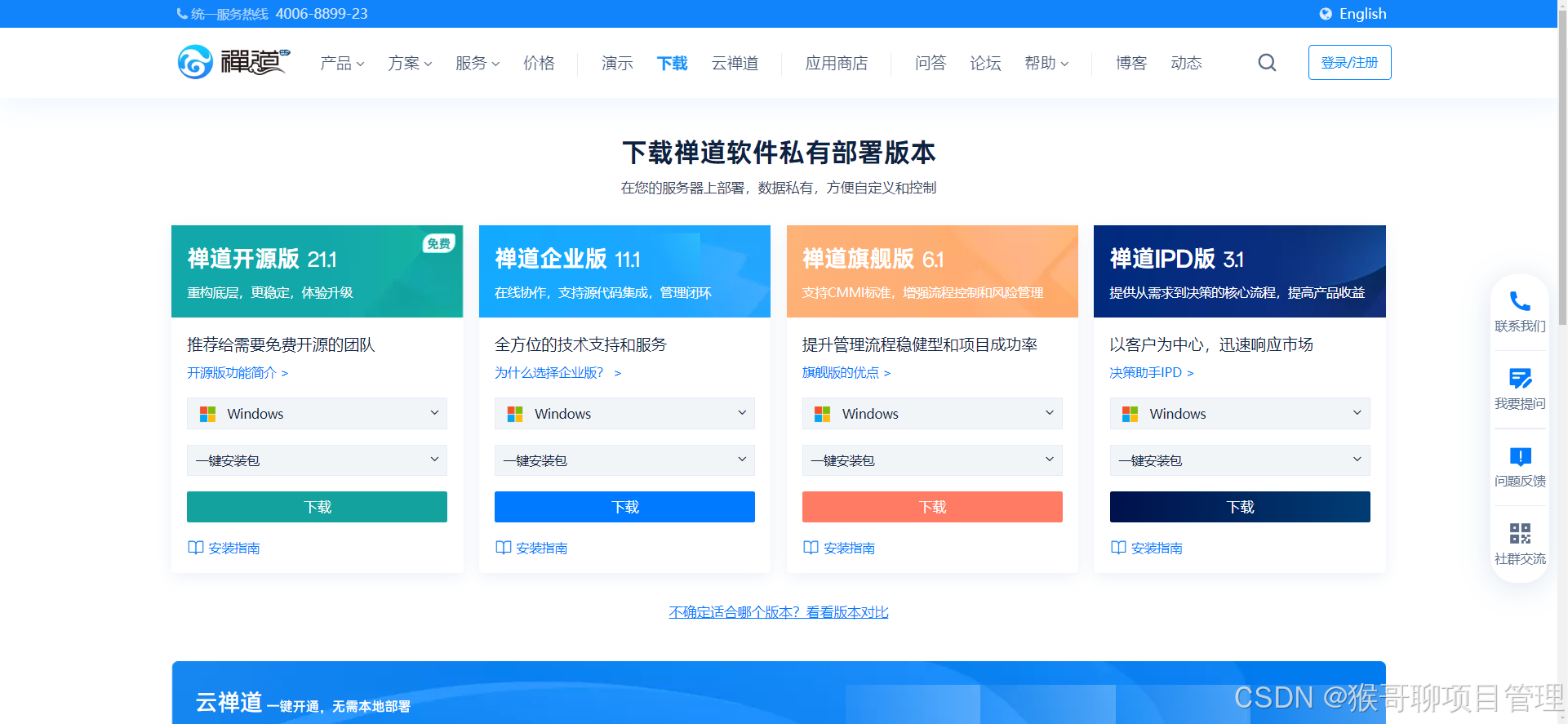This screenshot has height=724, width=1568.
Task: Open 一键安装包 dropdown in IPD版 card
Action: [x=1240, y=460]
